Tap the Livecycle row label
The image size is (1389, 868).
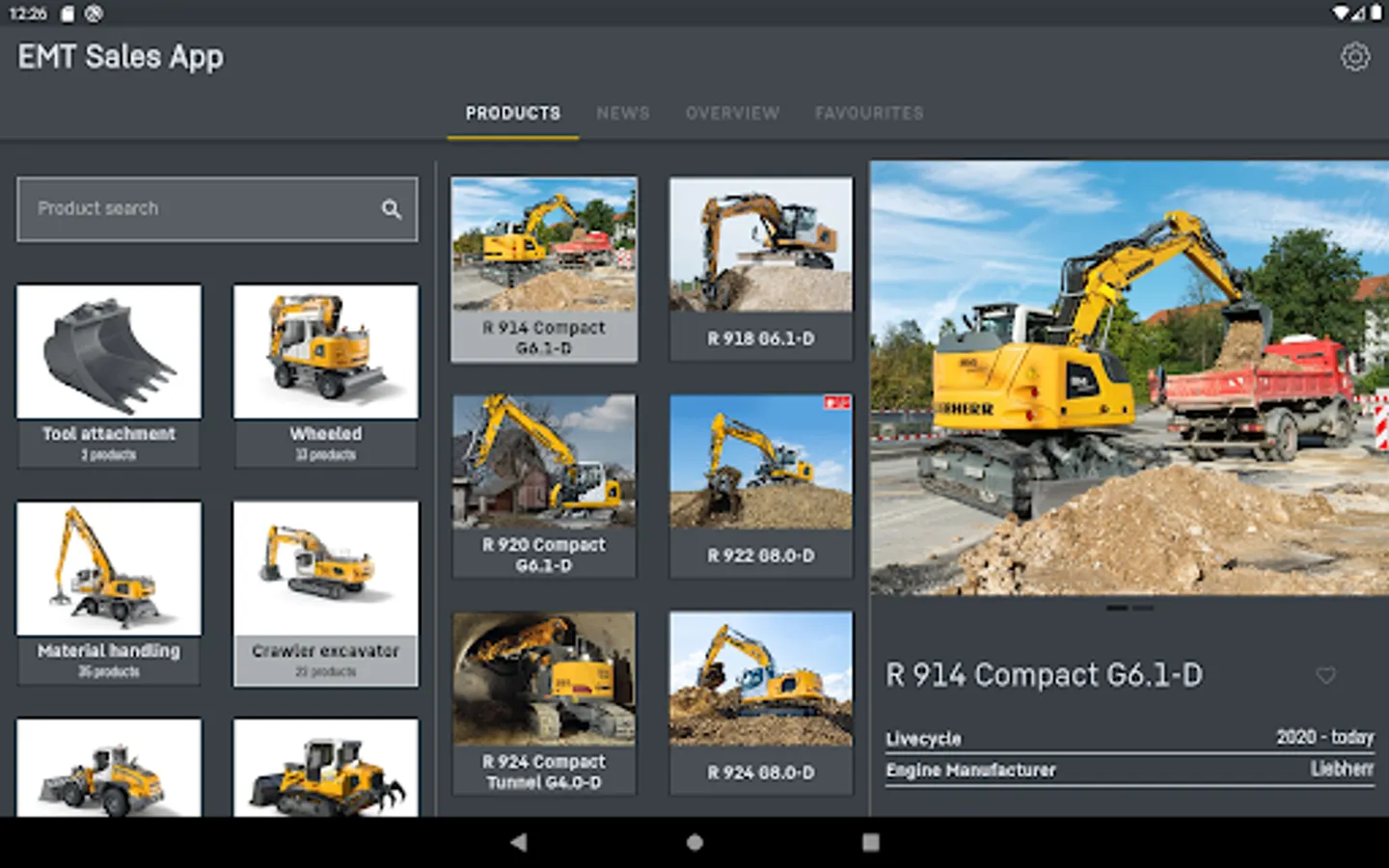click(x=924, y=739)
